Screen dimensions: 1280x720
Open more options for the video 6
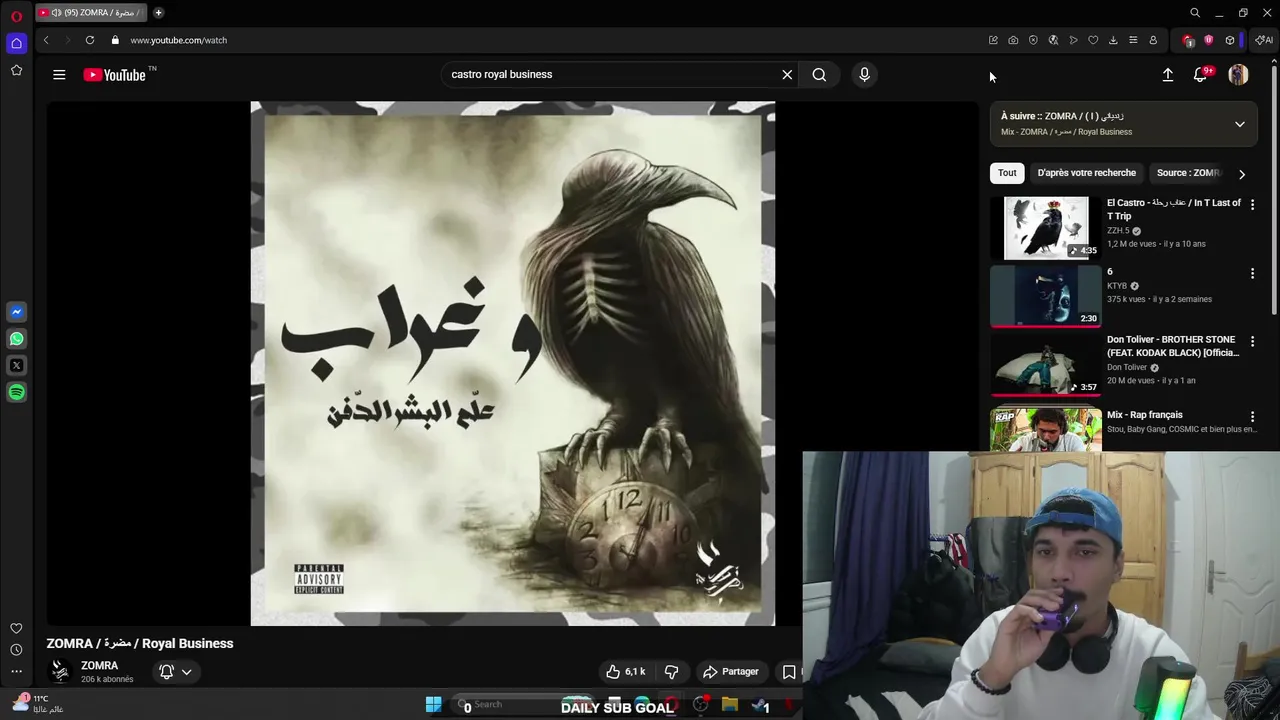pyautogui.click(x=1252, y=273)
